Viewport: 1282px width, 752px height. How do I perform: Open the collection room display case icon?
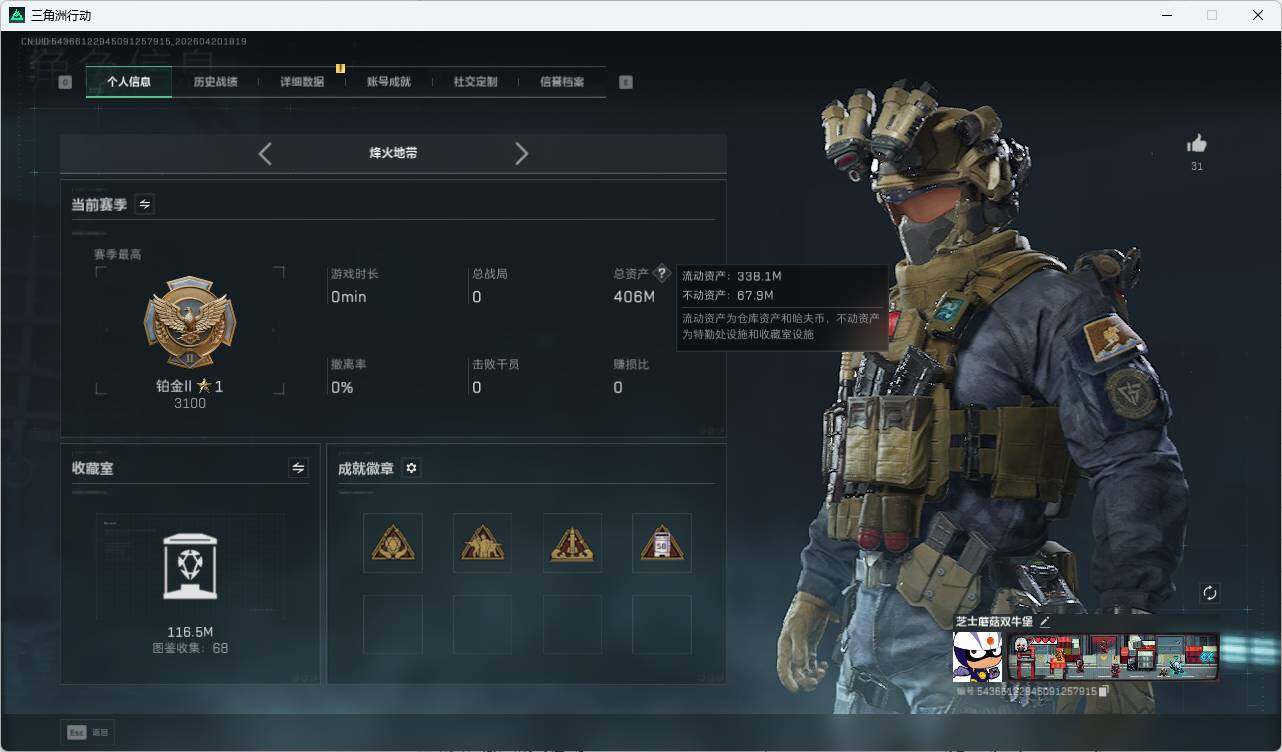coord(190,567)
